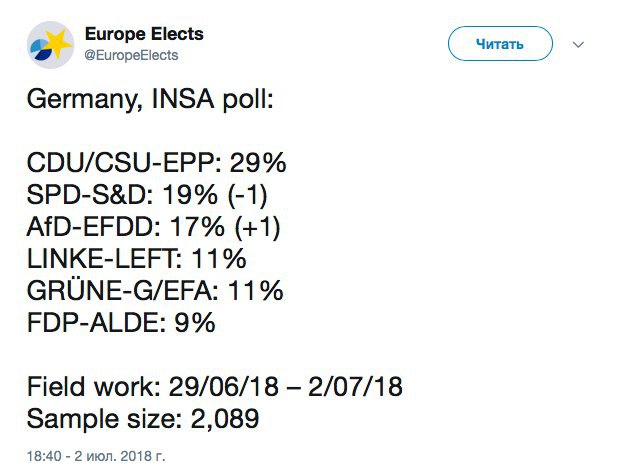Expand the tweet options chevron menu
Viewport: 622px width, 463px height.
point(578,44)
